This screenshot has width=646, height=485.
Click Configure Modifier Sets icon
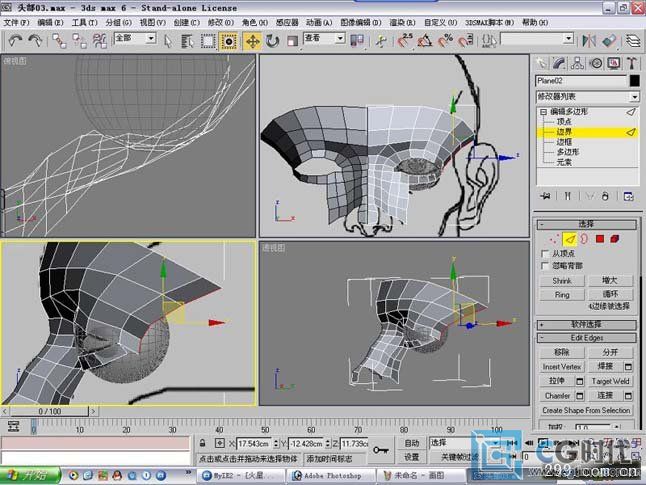pos(628,196)
